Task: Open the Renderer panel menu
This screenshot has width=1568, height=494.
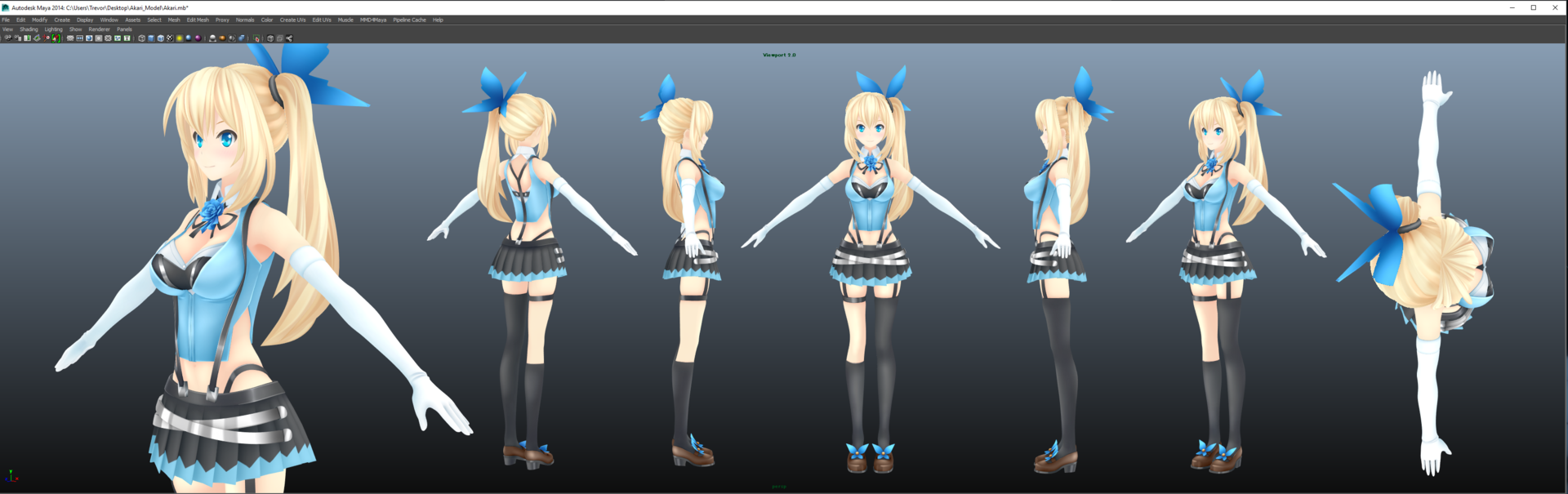Action: point(99,29)
